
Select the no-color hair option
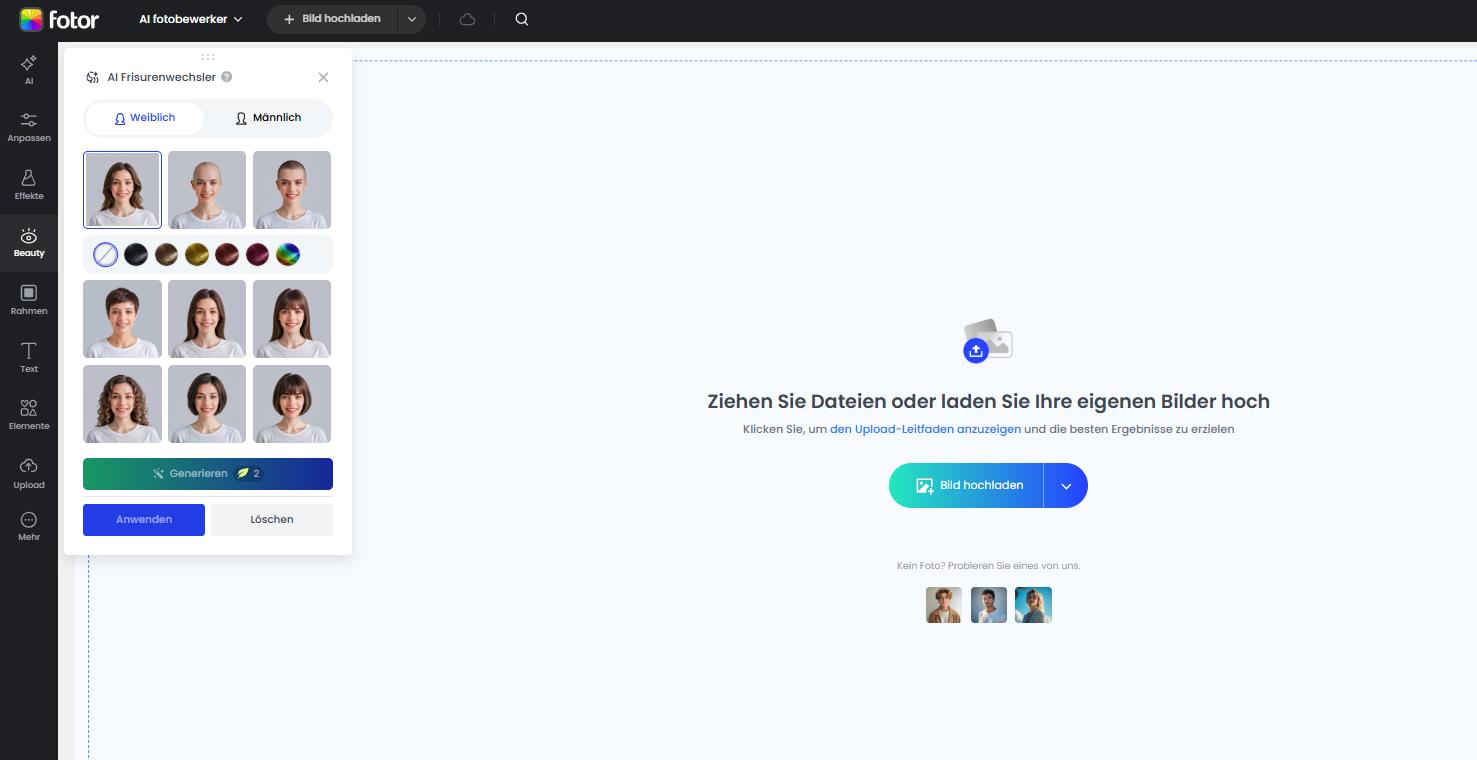click(x=106, y=255)
